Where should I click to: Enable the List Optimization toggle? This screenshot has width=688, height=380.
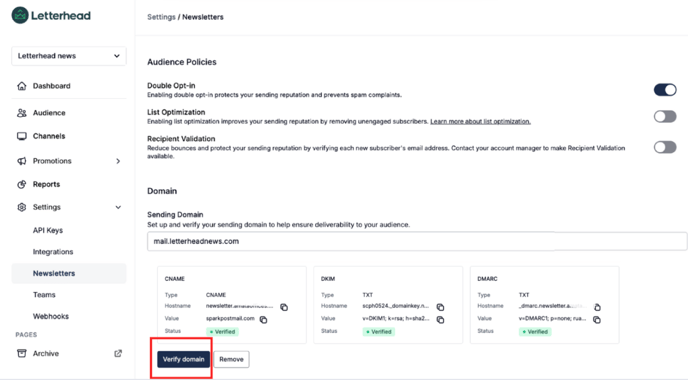coord(665,116)
